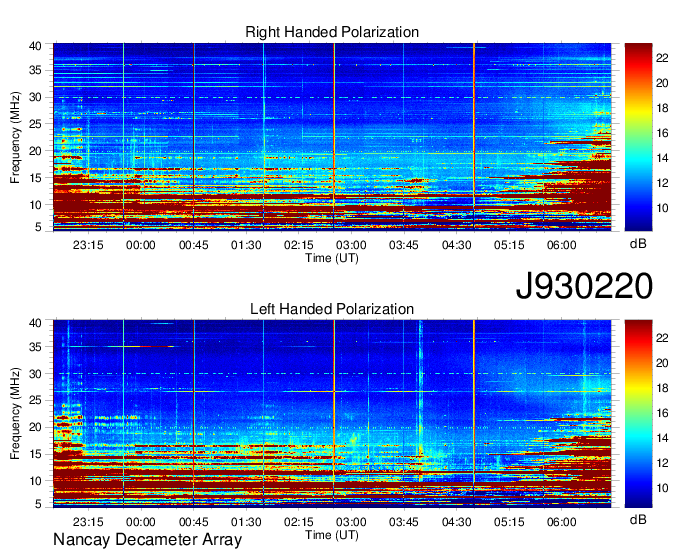This screenshot has width=680, height=552.
Task: Click the 10 MHz tick on the lower frequency axis
Action: click(x=35, y=481)
